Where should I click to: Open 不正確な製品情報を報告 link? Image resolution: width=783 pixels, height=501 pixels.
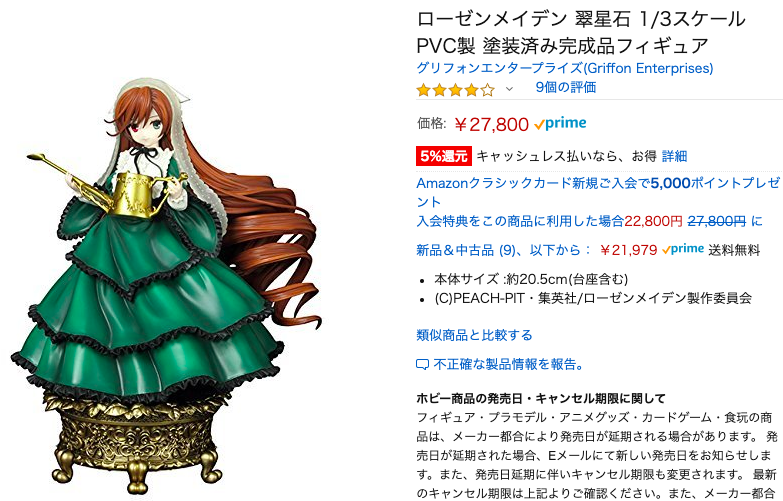[x=508, y=364]
